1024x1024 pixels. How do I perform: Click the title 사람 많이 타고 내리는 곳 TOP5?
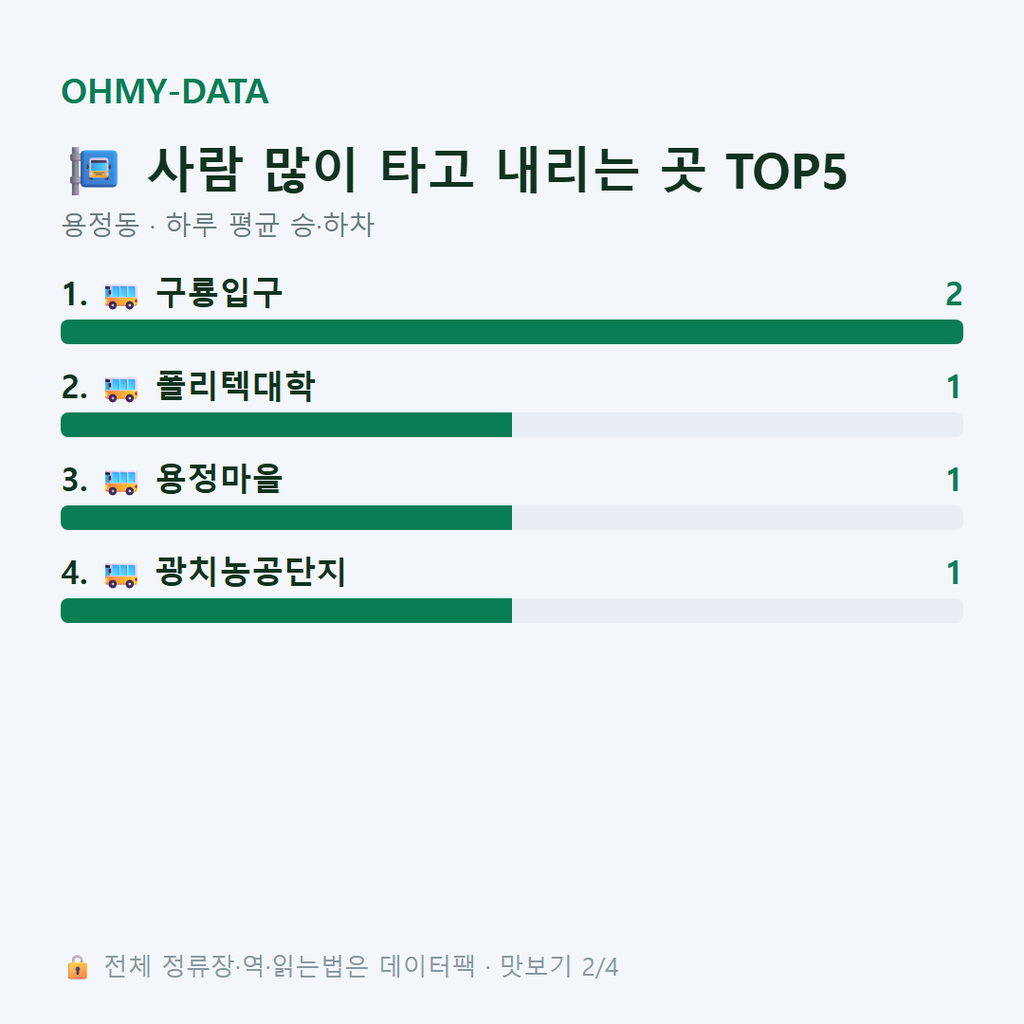498,170
